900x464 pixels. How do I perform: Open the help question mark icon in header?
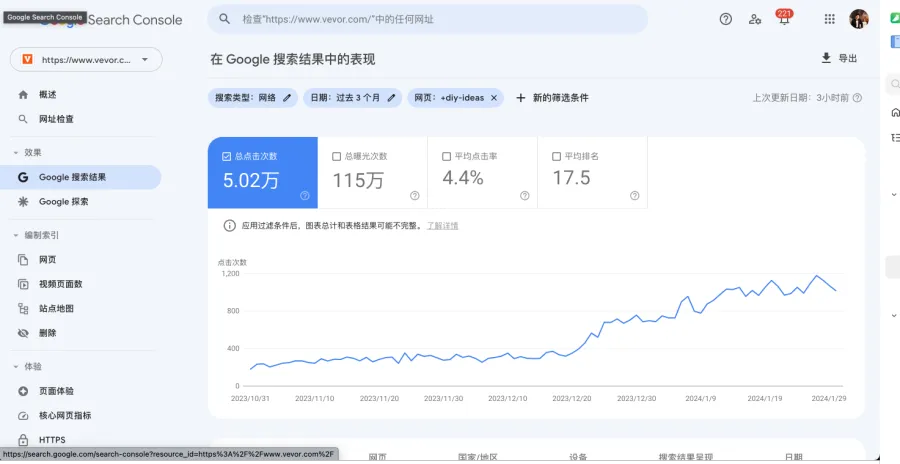(726, 19)
